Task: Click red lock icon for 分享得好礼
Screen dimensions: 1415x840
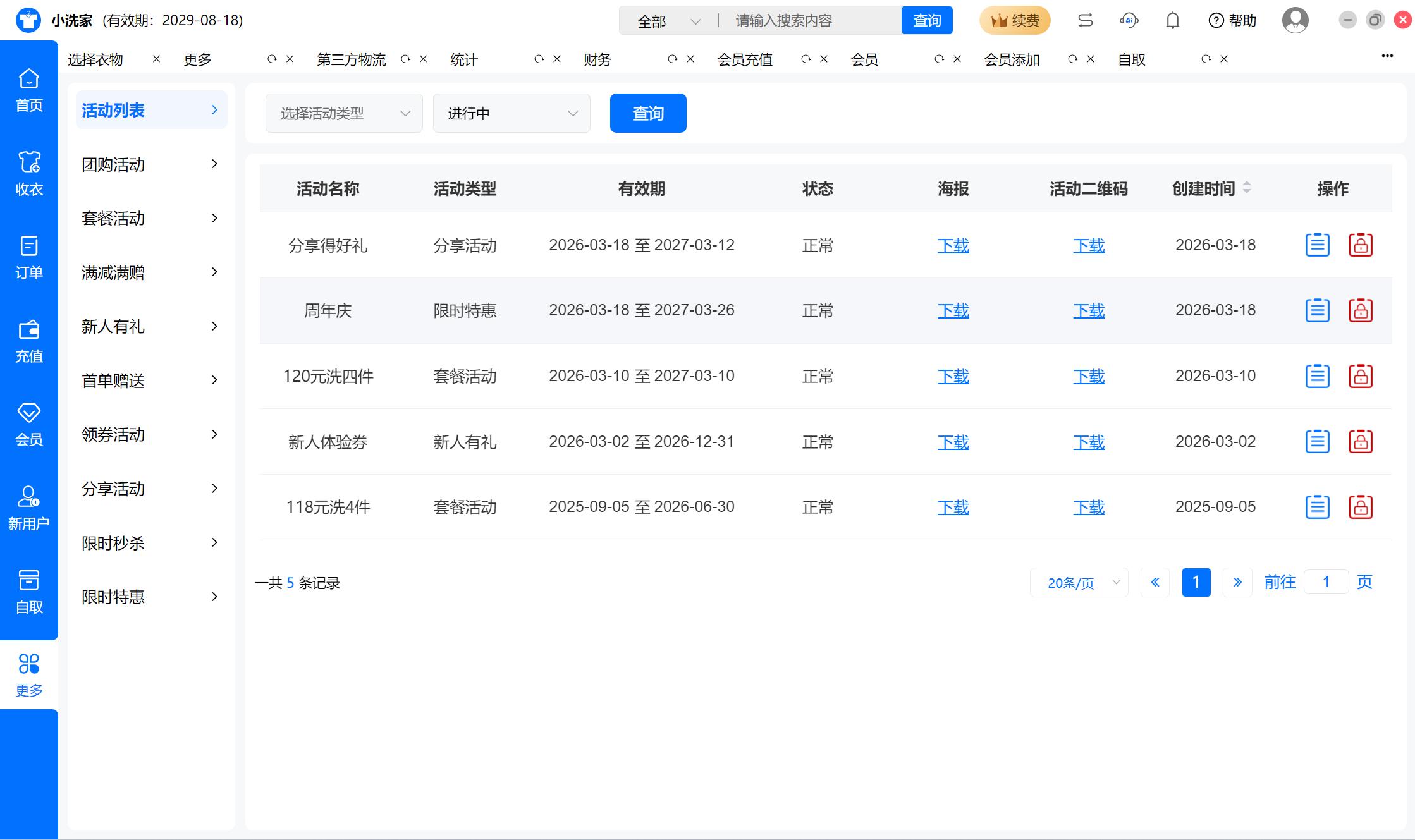Action: pyautogui.click(x=1360, y=245)
